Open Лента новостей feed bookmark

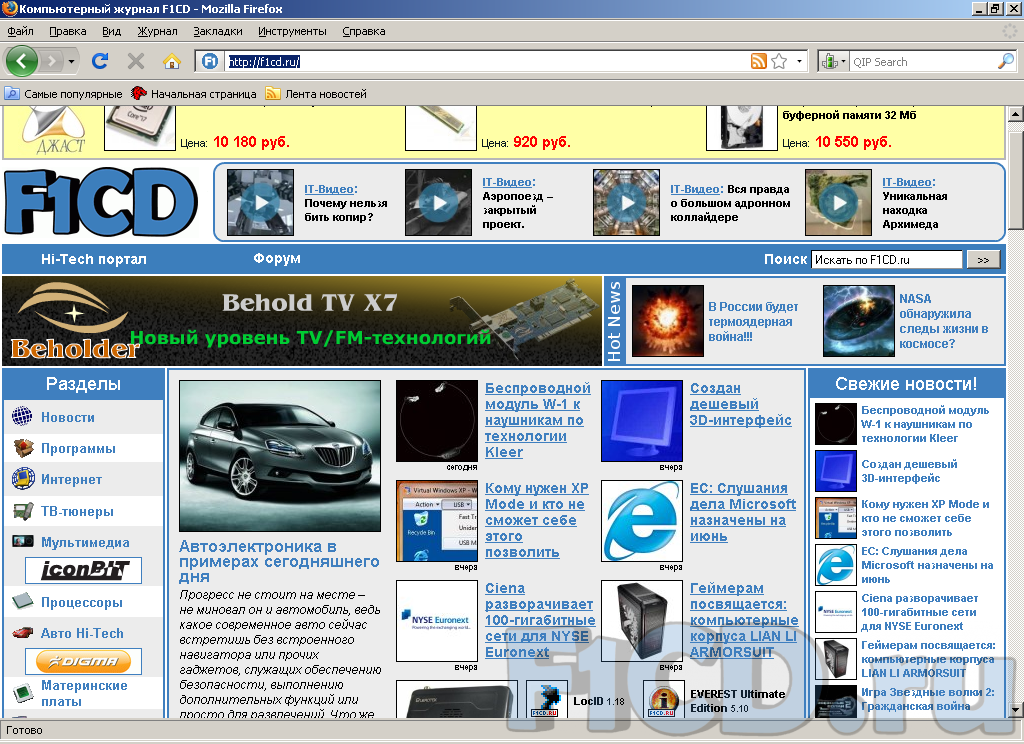tap(316, 94)
